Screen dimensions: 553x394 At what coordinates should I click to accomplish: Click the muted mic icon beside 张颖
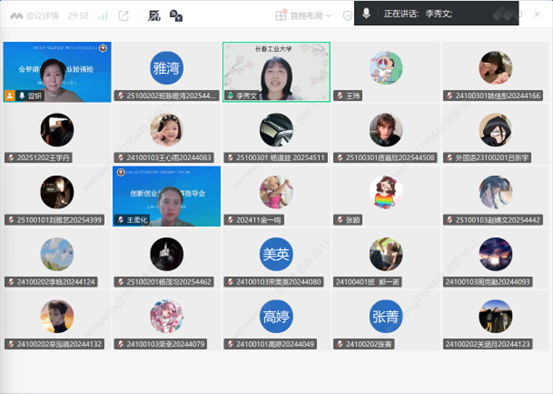point(340,220)
